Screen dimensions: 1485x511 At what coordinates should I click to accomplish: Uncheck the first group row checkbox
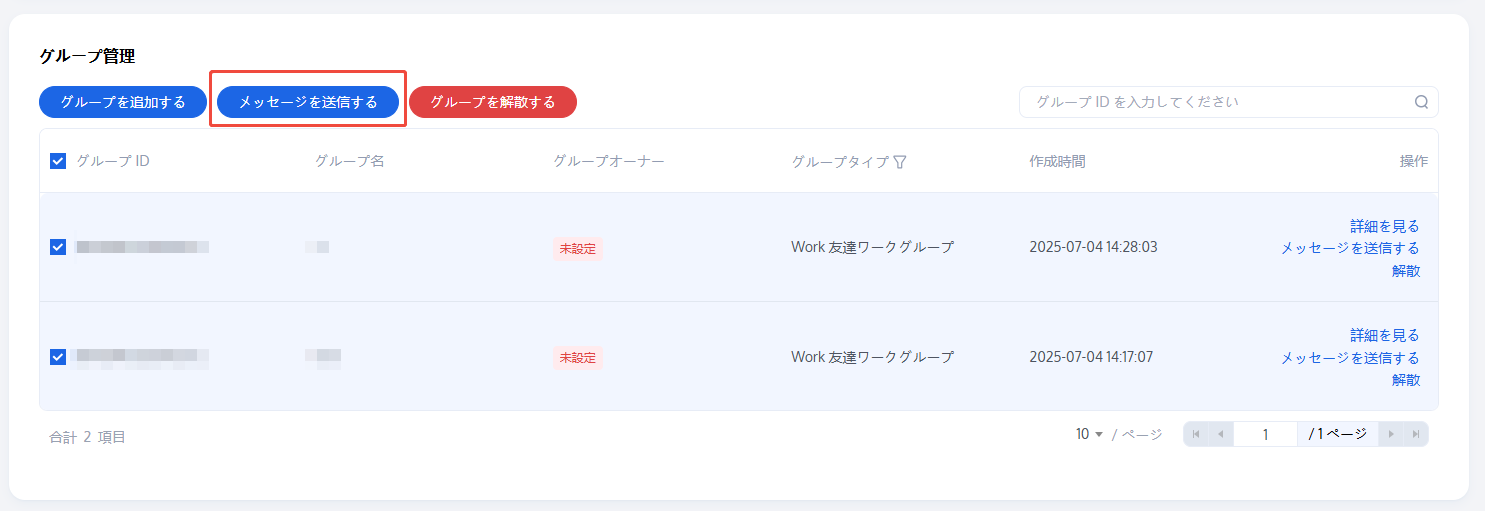[x=58, y=247]
